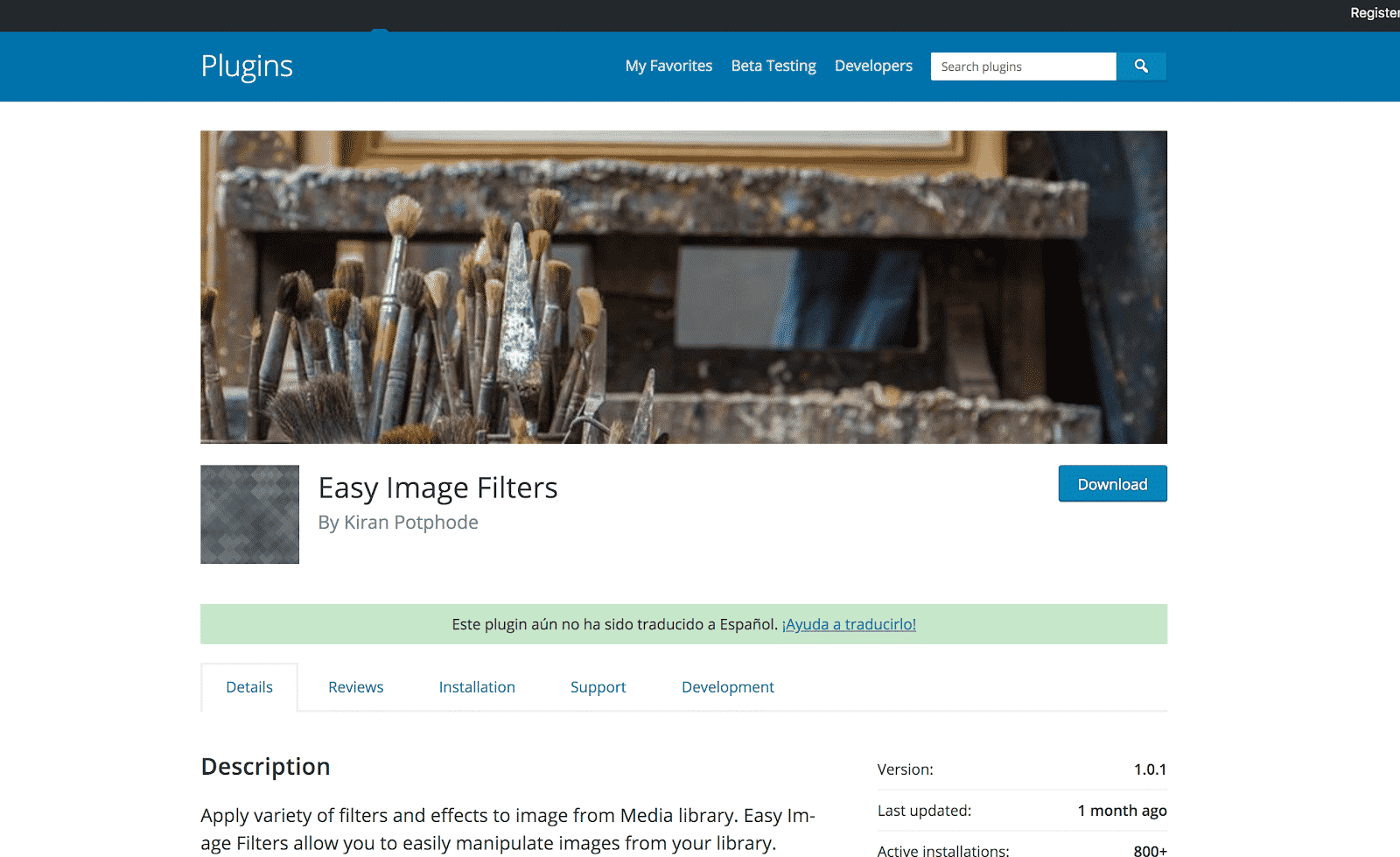Viewport: 1400px width, 857px height.
Task: Click the paintbrushes banner image
Action: pyautogui.click(x=683, y=287)
